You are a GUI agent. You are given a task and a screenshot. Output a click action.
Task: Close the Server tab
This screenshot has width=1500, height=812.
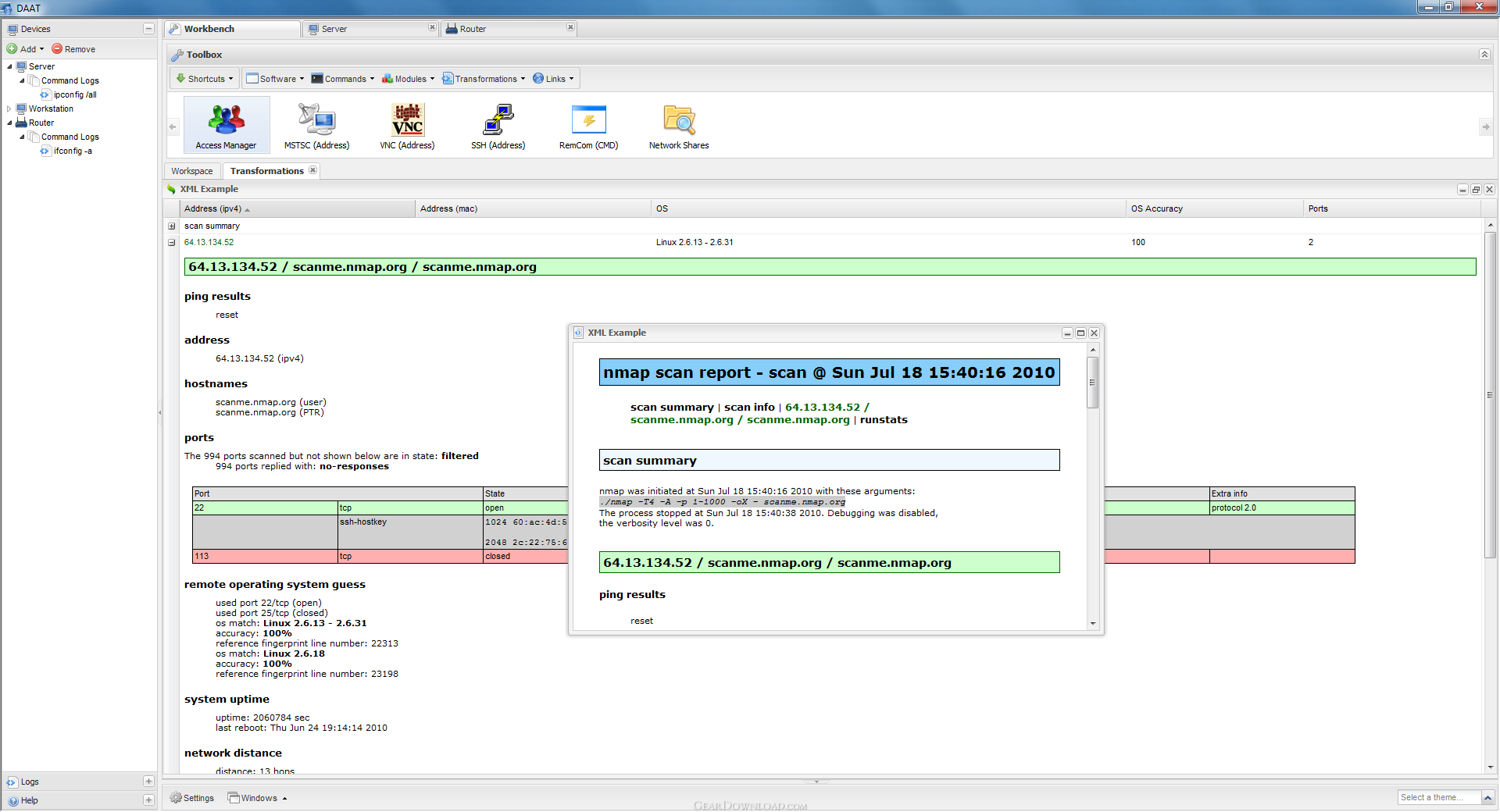point(432,27)
